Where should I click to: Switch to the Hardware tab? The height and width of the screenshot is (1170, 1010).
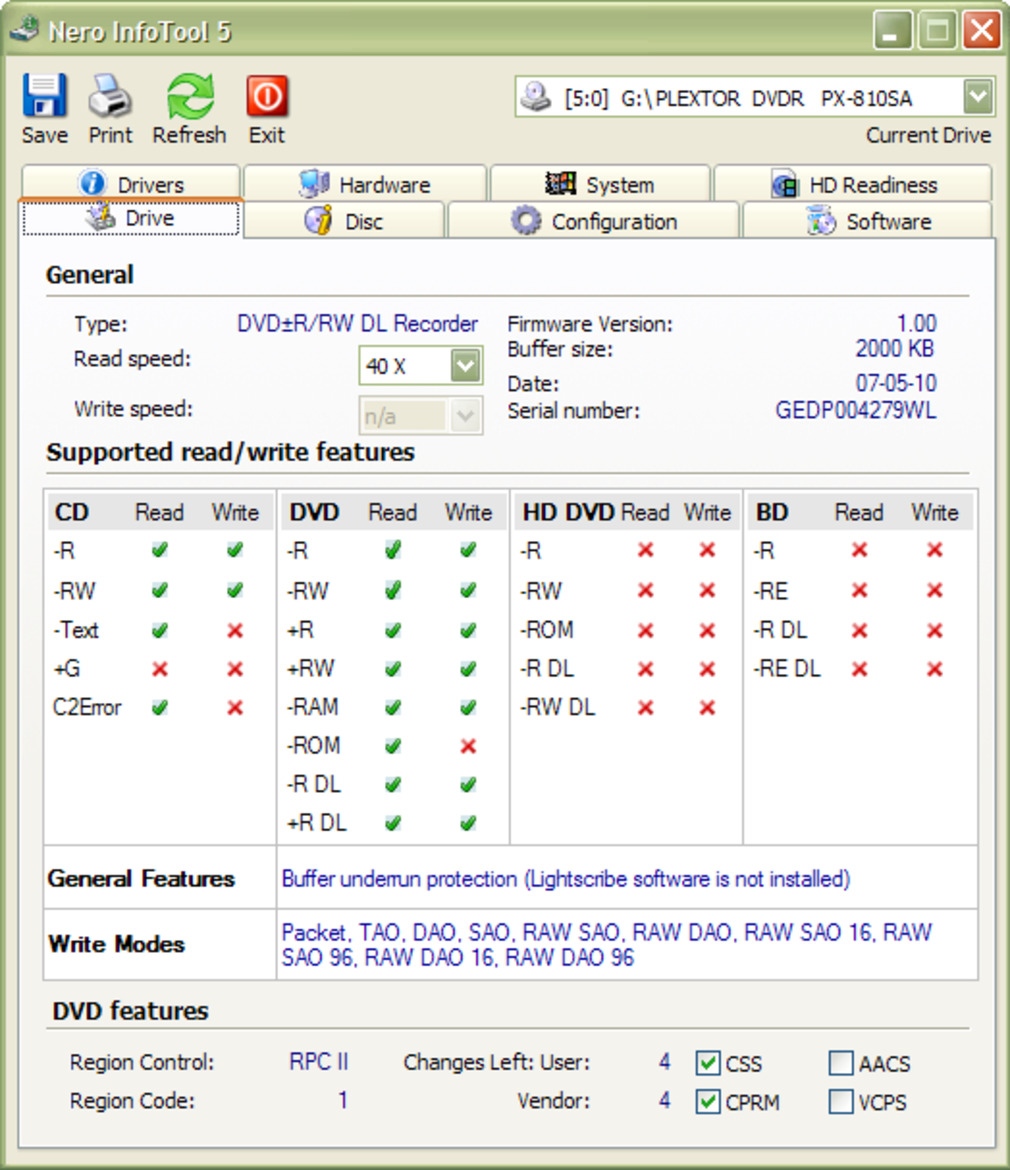(x=365, y=184)
